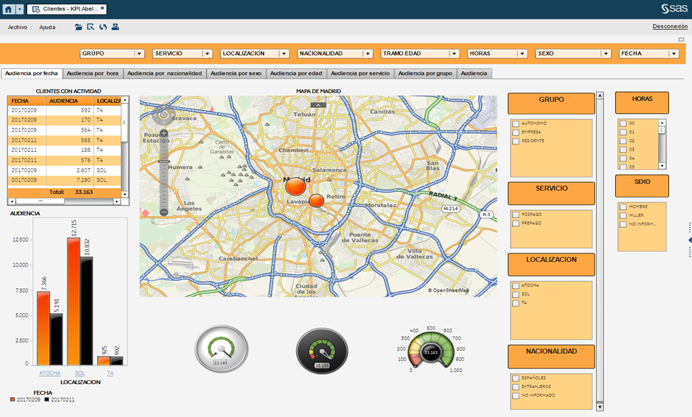Click the AUDIENCIA column header
Screen dimensions: 692x417
coord(70,101)
